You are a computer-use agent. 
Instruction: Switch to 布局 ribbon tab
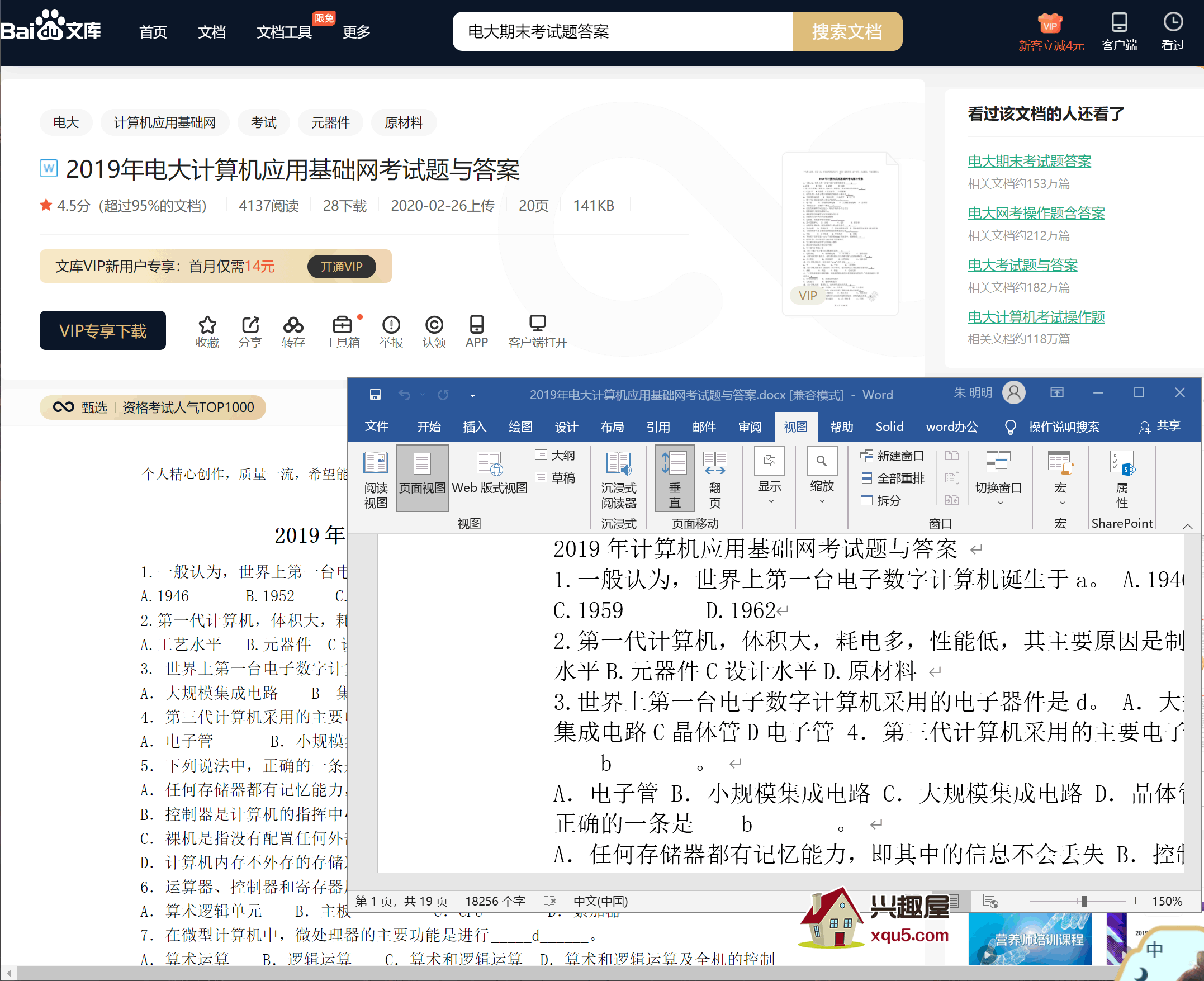pos(613,426)
